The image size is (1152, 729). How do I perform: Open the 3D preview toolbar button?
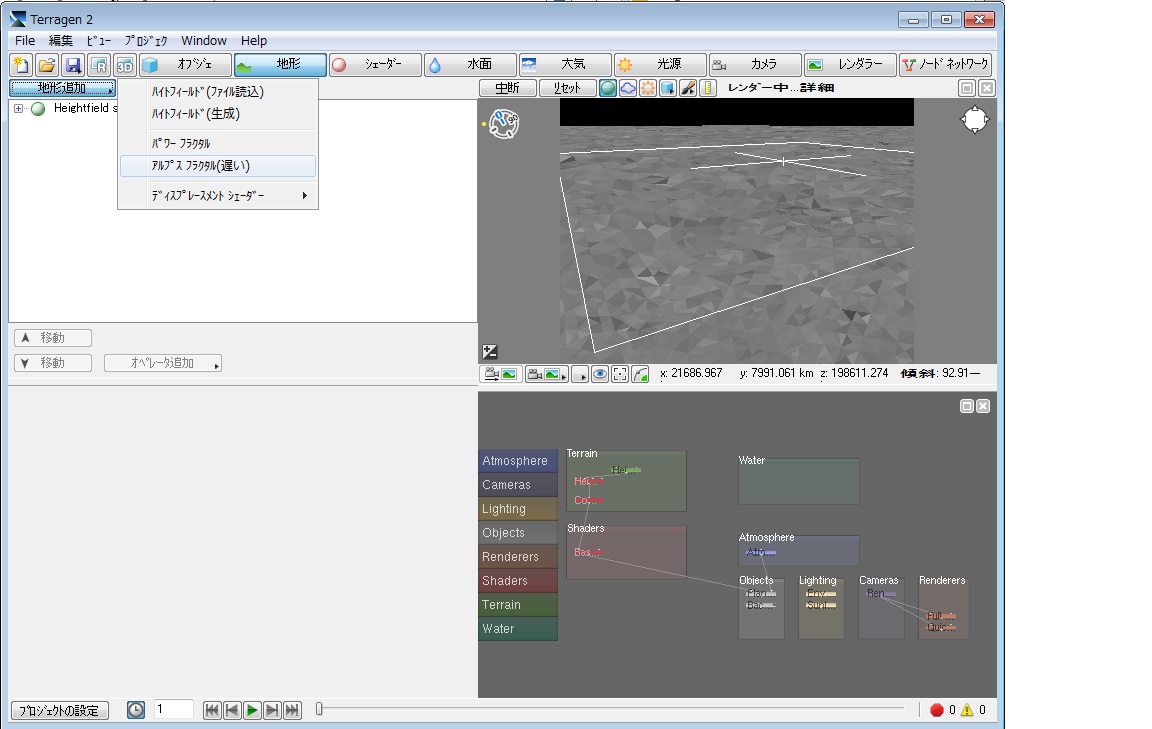[x=125, y=65]
